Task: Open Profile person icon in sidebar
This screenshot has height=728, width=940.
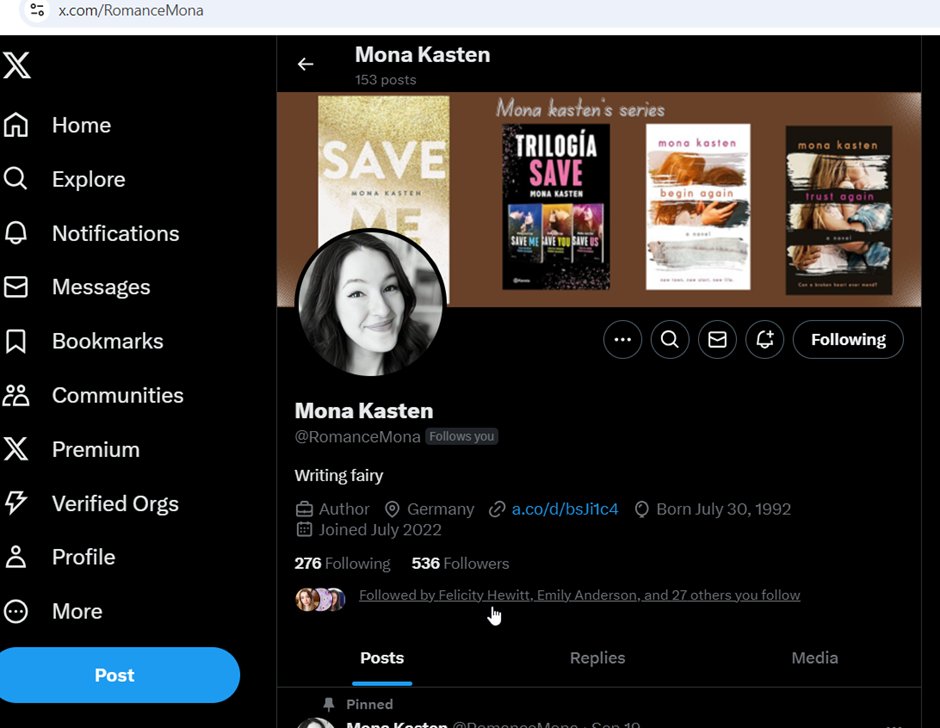Action: pyautogui.click(x=16, y=557)
